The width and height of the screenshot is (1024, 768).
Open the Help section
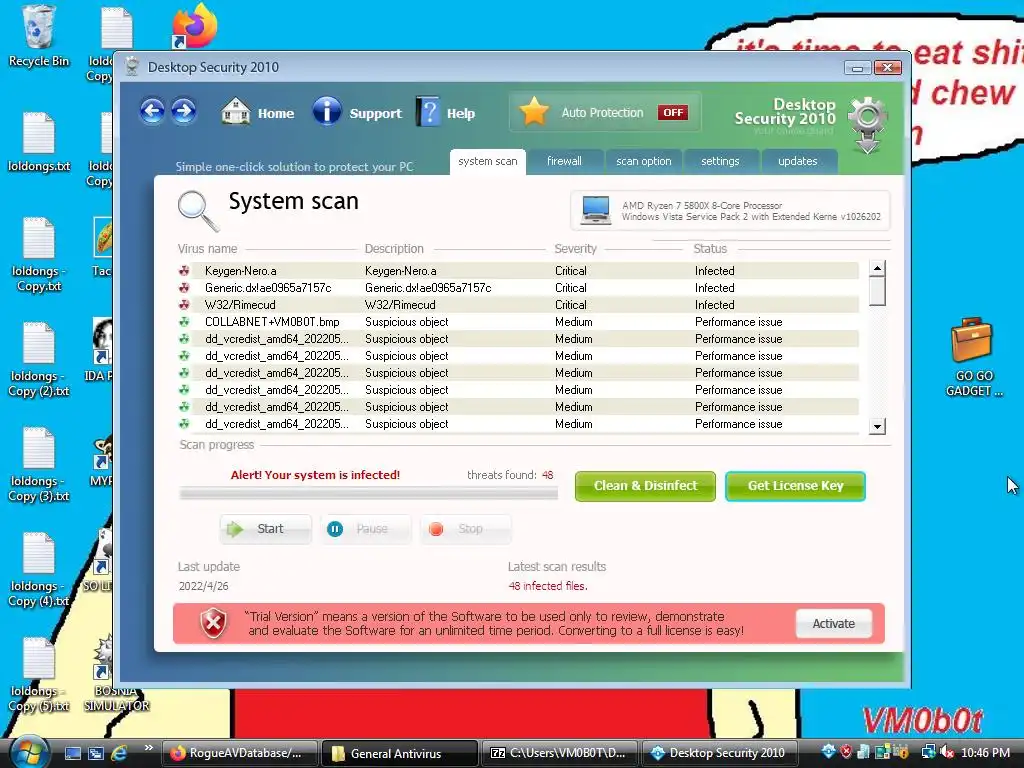point(445,112)
